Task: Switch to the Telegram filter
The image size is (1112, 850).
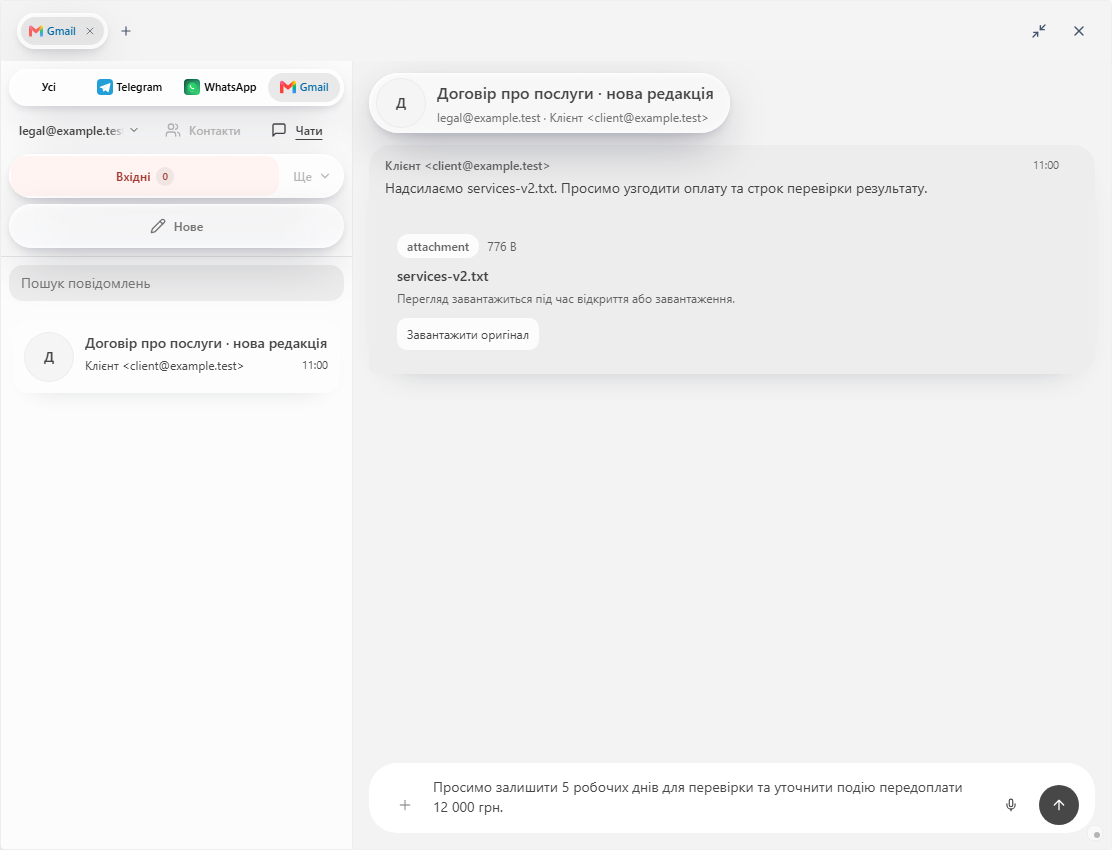Action: pos(129,87)
